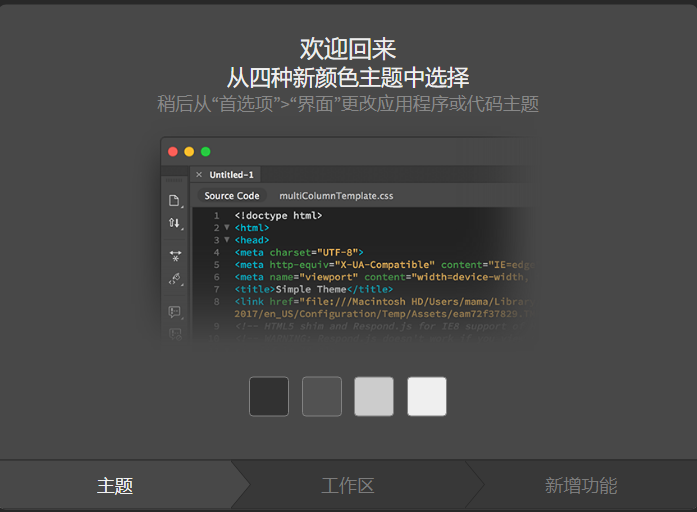
Task: Click the File Management arrows icon
Action: [174, 223]
